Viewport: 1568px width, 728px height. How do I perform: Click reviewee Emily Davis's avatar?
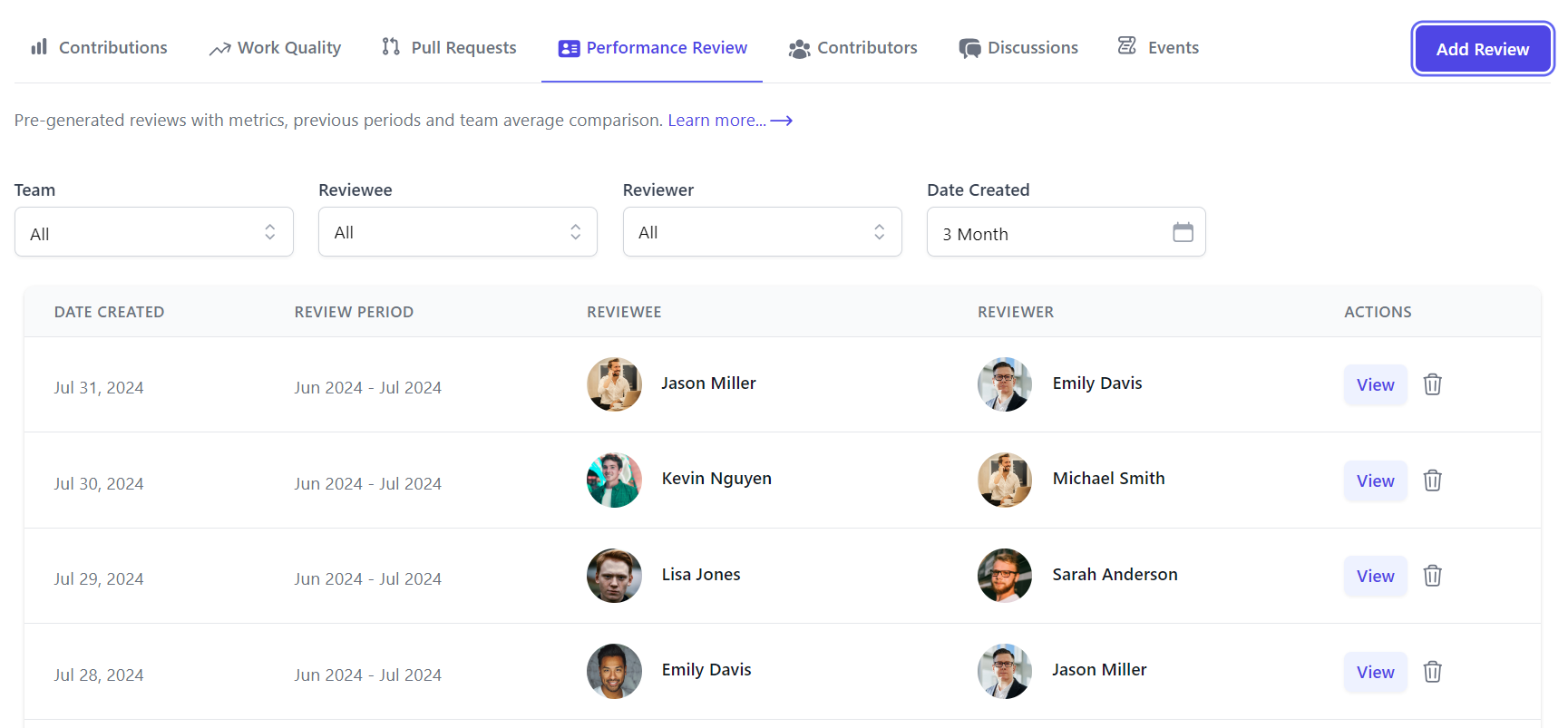click(x=614, y=671)
